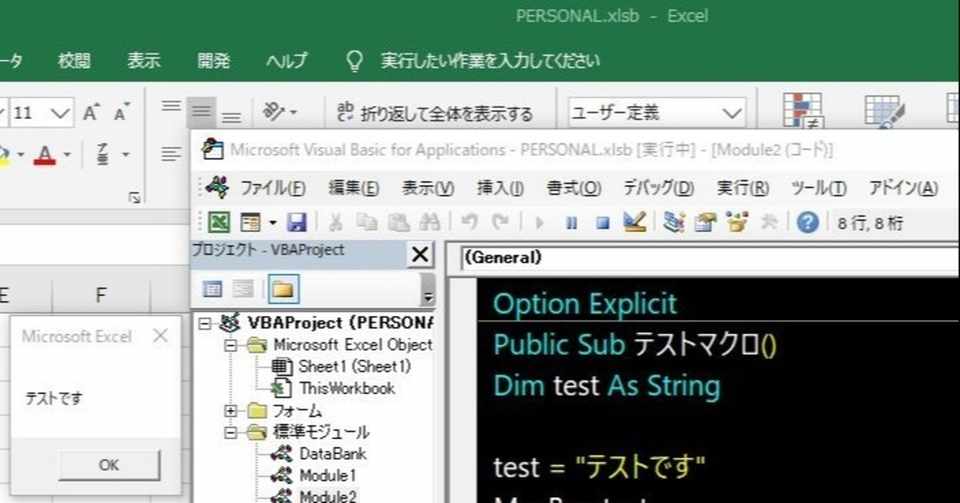
Task: Click the Undo icon in VBA toolbar
Action: (x=470, y=222)
